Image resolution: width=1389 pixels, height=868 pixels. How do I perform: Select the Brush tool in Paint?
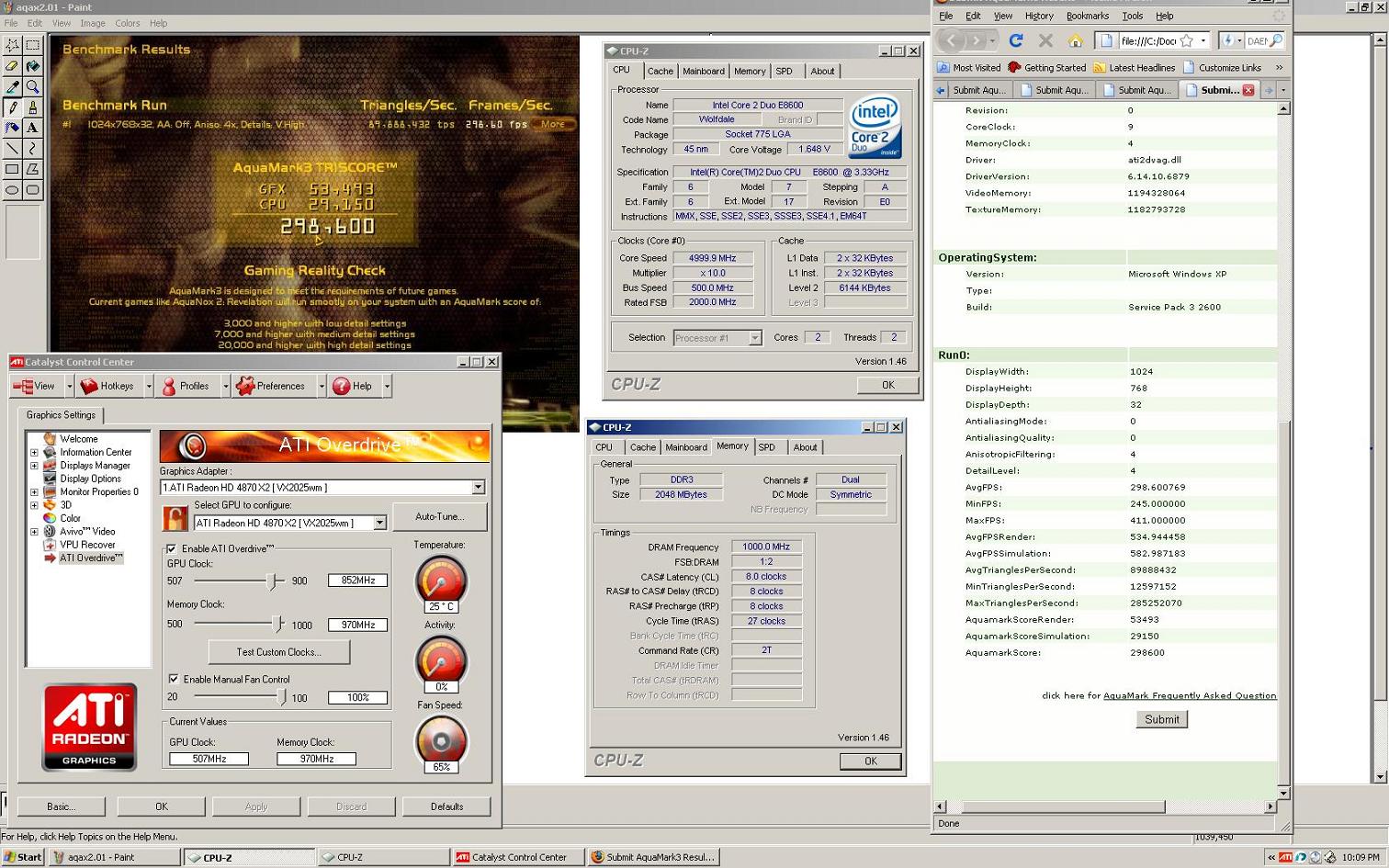[x=33, y=107]
